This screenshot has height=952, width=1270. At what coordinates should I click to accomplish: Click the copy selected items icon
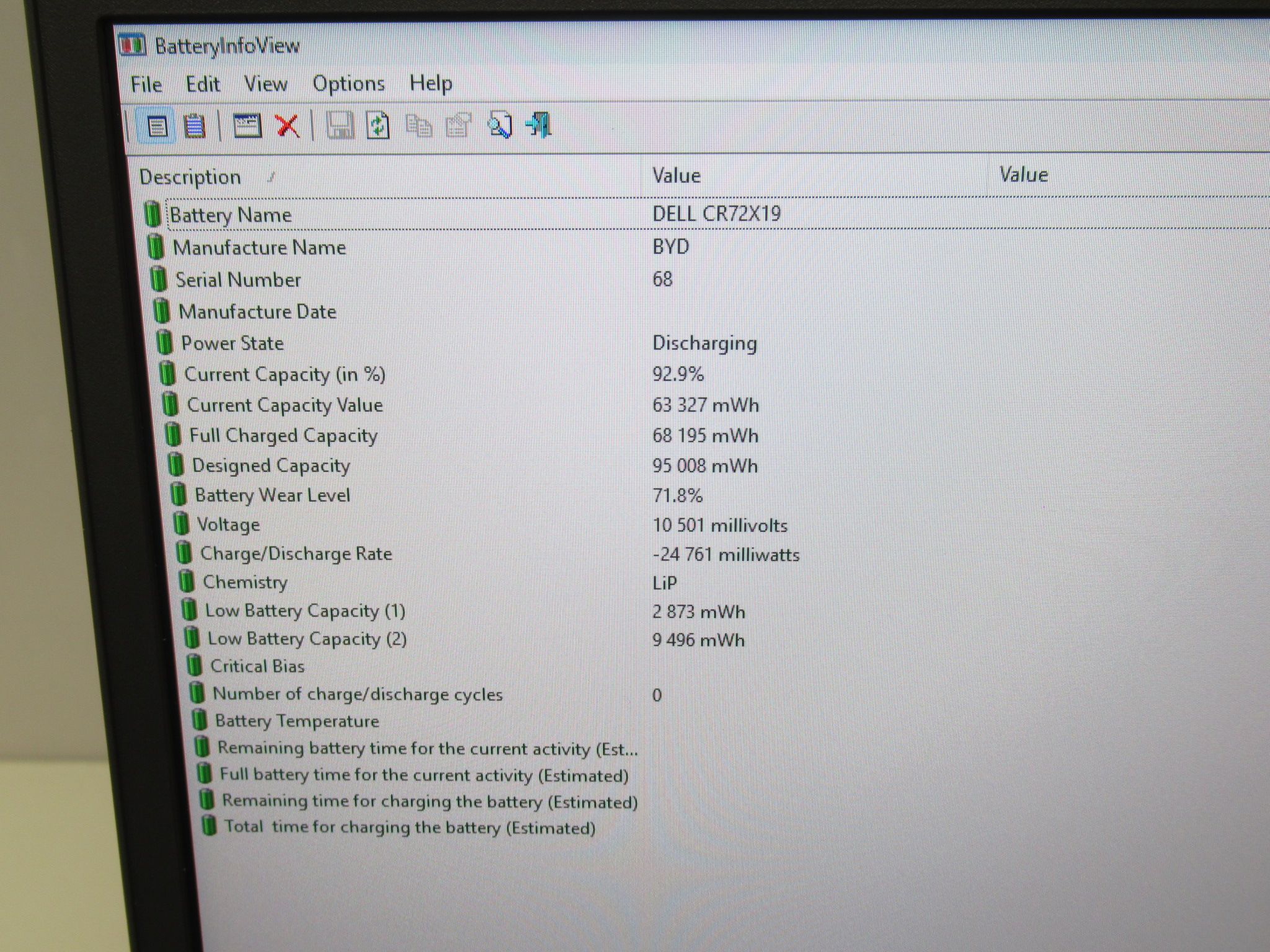coord(419,125)
